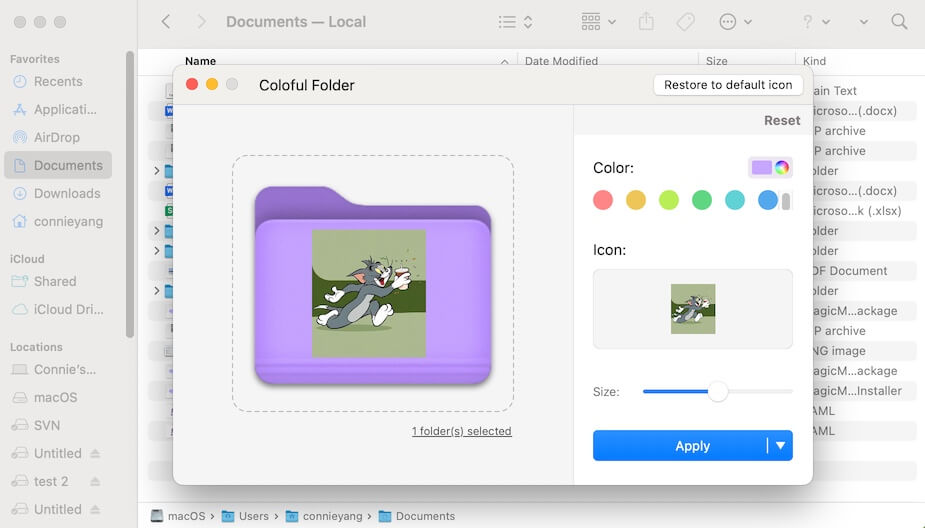Image resolution: width=925 pixels, height=528 pixels.
Task: Select the red color swatch
Action: pos(602,200)
